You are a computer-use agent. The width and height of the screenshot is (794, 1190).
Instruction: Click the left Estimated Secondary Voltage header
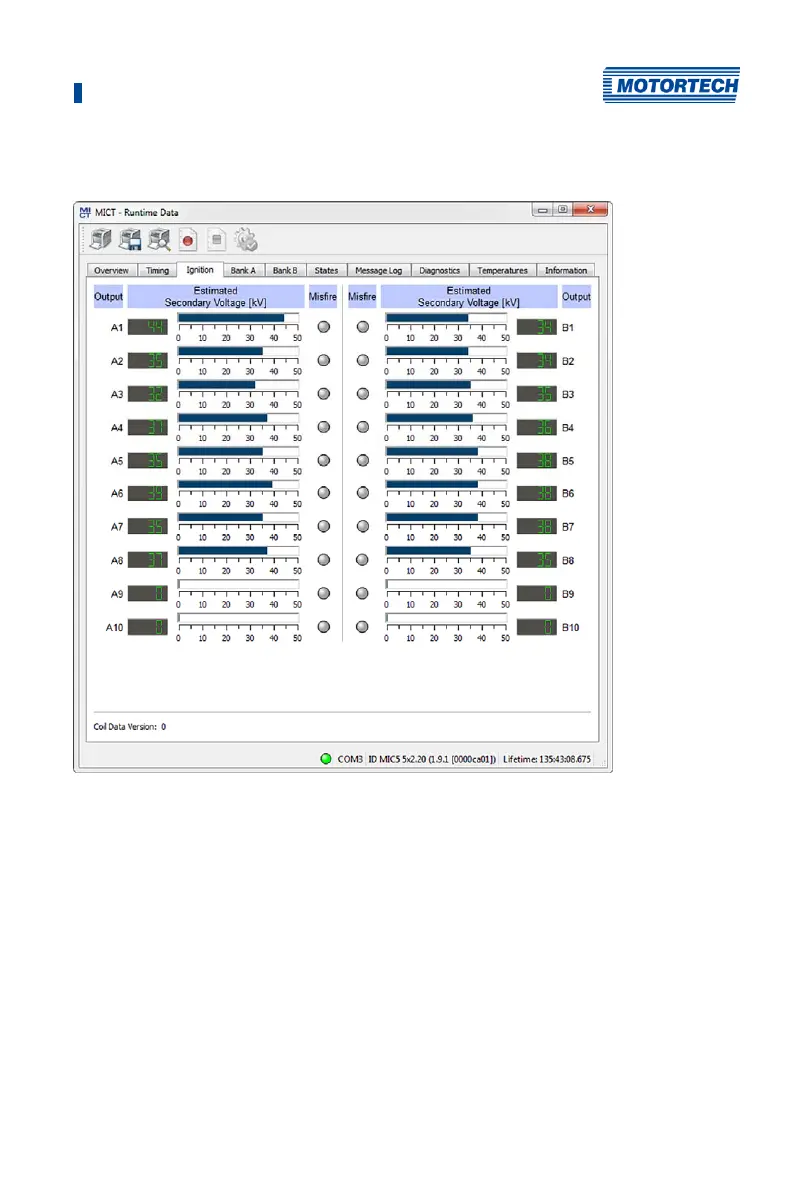tap(216, 297)
